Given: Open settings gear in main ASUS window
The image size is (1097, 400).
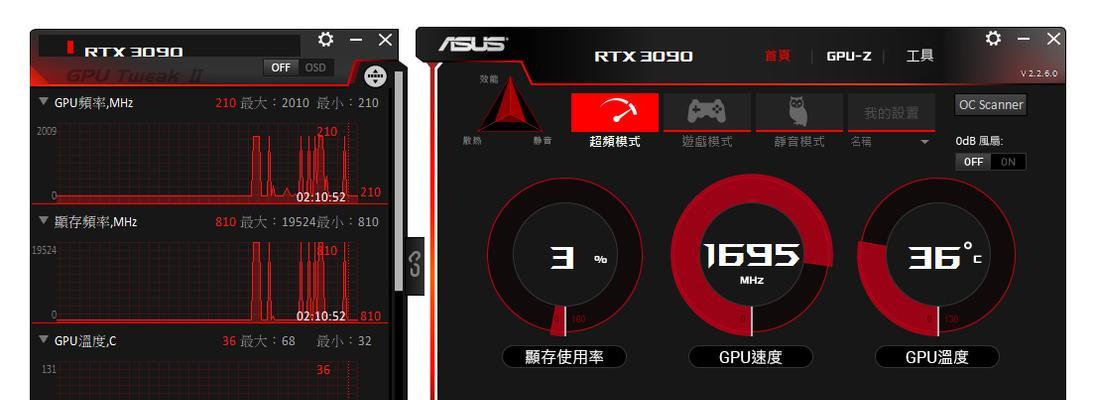Looking at the screenshot, I should [993, 38].
